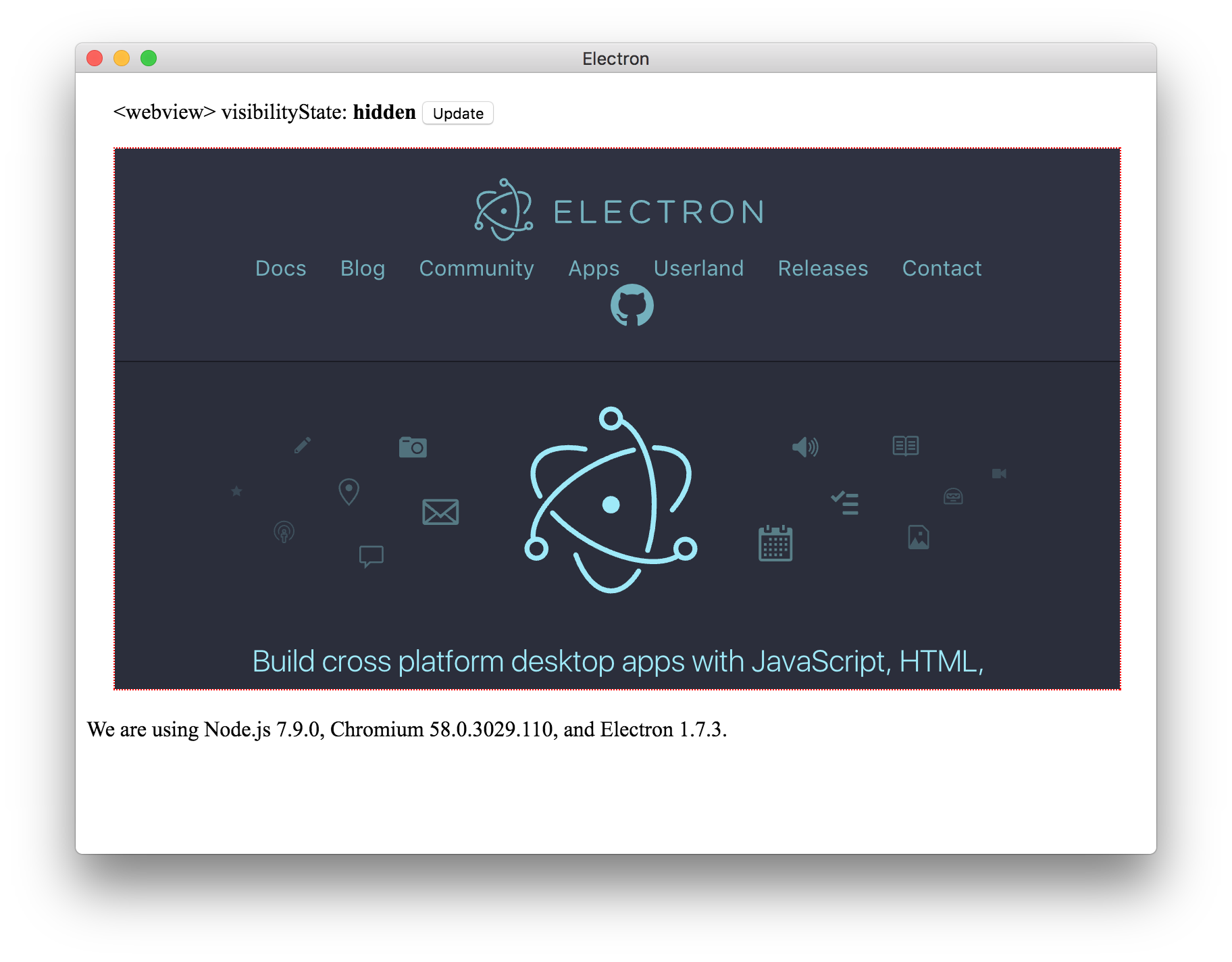
Task: Go to the Community link
Action: pyautogui.click(x=477, y=268)
